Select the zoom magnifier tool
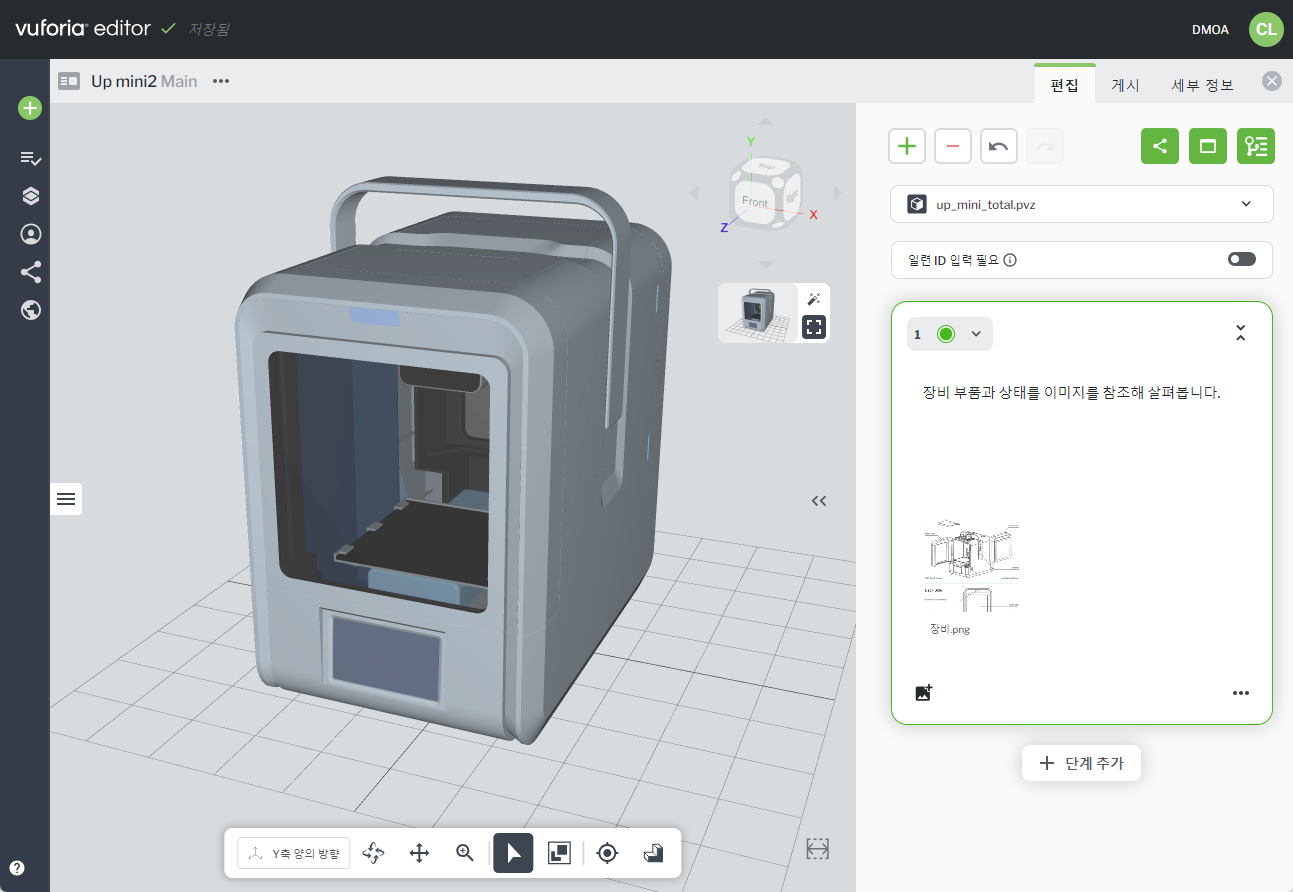 [x=465, y=853]
